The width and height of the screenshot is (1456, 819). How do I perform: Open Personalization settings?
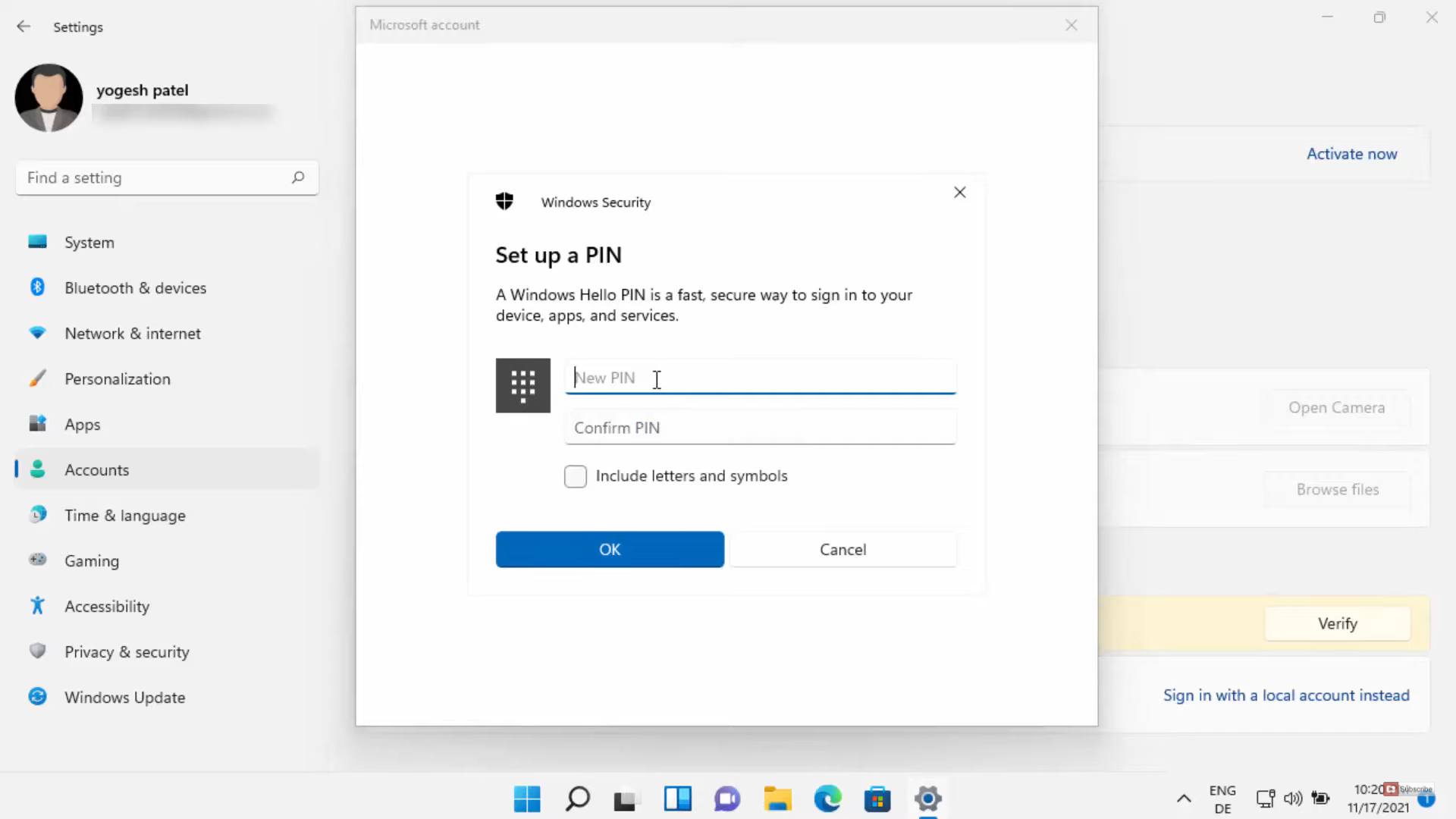[x=167, y=379]
